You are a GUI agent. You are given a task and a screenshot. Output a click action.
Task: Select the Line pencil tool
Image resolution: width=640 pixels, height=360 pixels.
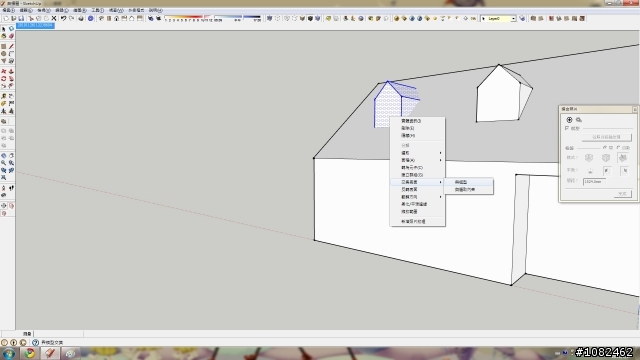(11, 47)
